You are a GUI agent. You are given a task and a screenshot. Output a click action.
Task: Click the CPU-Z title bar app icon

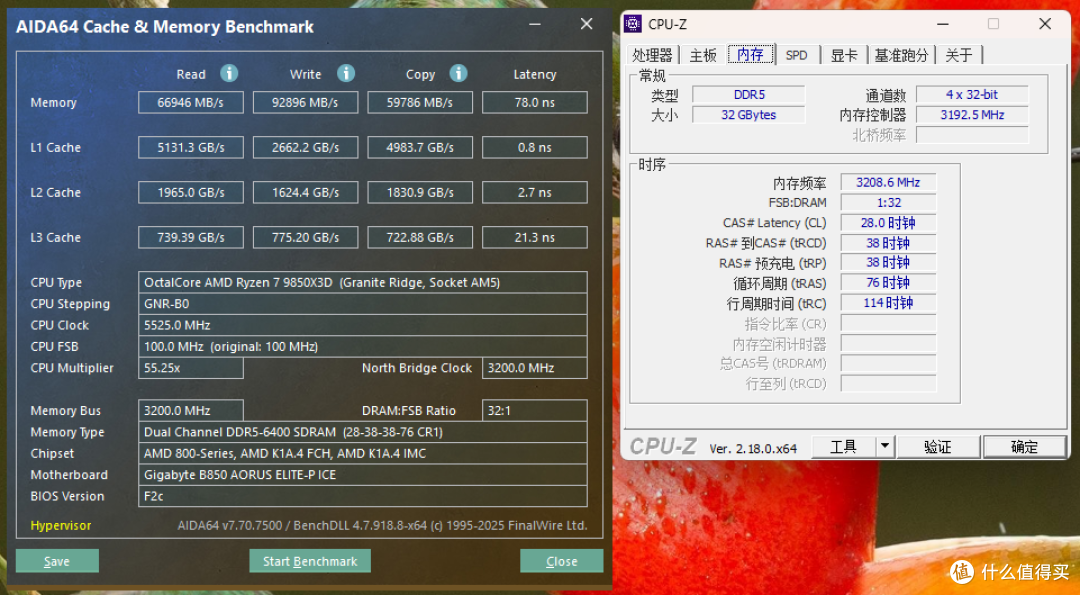coord(632,23)
